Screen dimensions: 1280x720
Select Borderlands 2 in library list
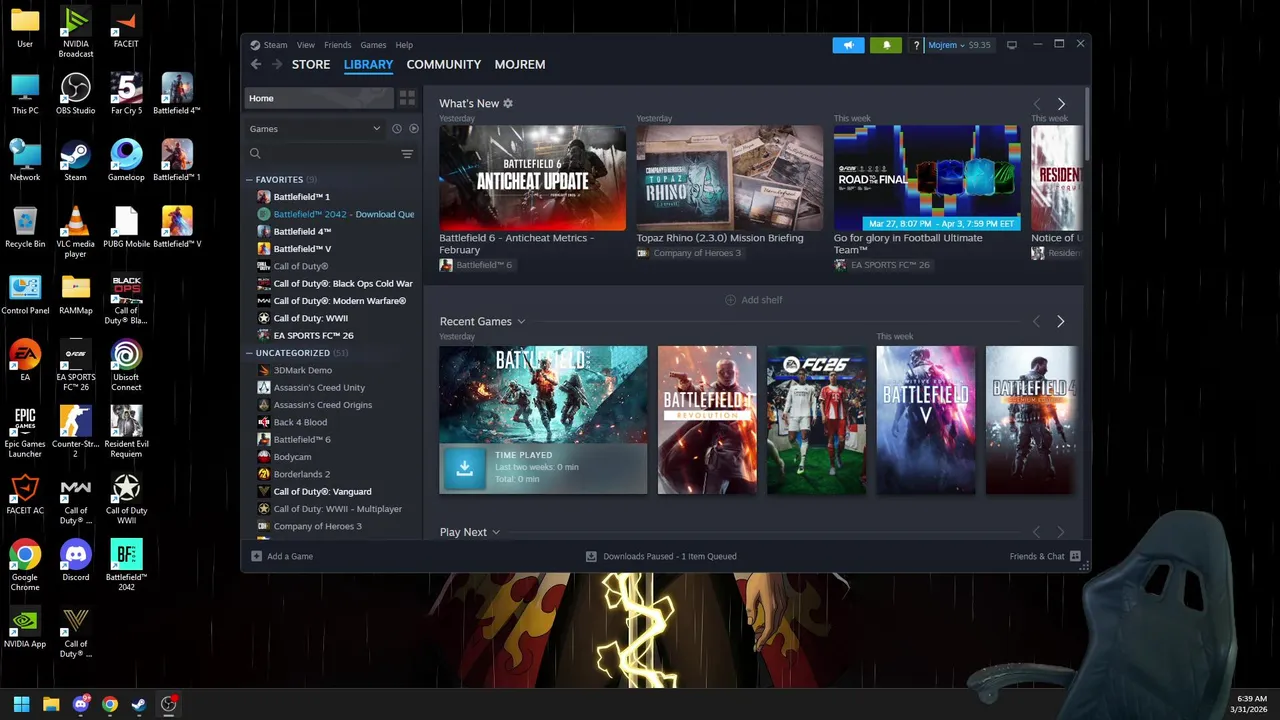(x=302, y=474)
